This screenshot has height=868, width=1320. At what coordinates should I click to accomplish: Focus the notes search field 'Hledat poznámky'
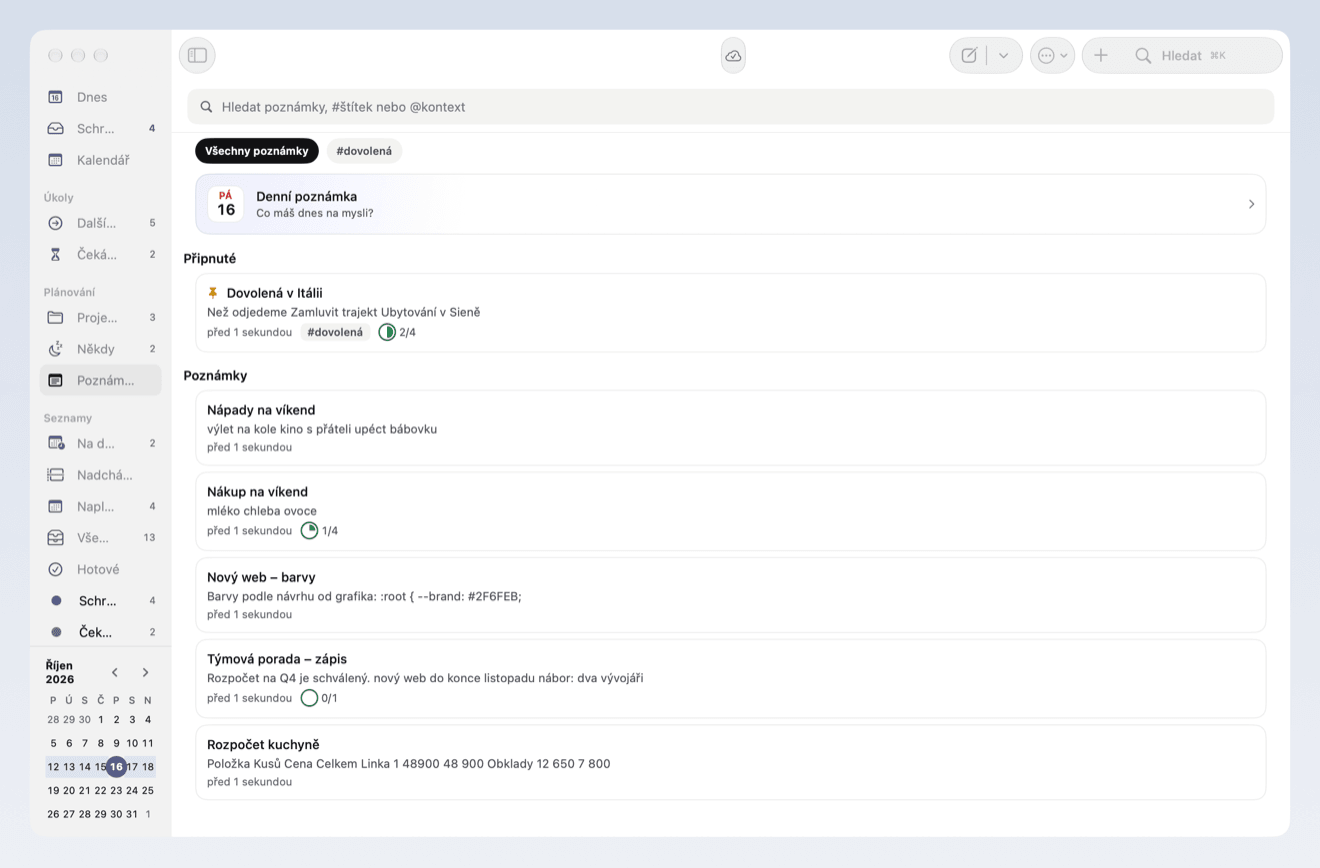730,107
